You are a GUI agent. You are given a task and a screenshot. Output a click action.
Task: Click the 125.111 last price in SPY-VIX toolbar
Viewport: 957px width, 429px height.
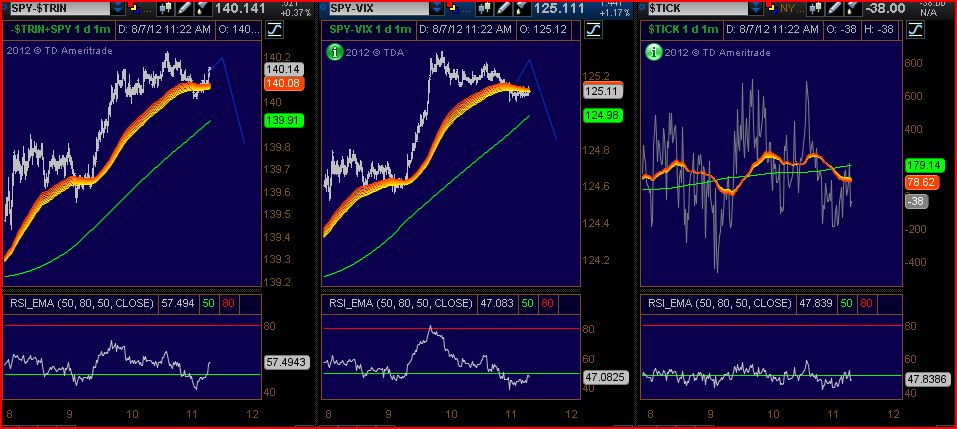tap(559, 9)
